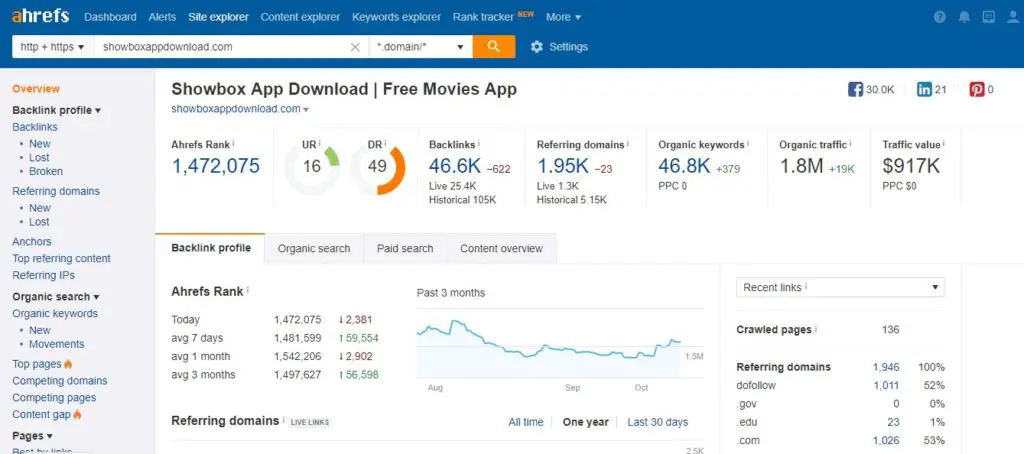Screen dimensions: 1024x454
Task: Click the orange search magnifier button
Action: tap(494, 46)
